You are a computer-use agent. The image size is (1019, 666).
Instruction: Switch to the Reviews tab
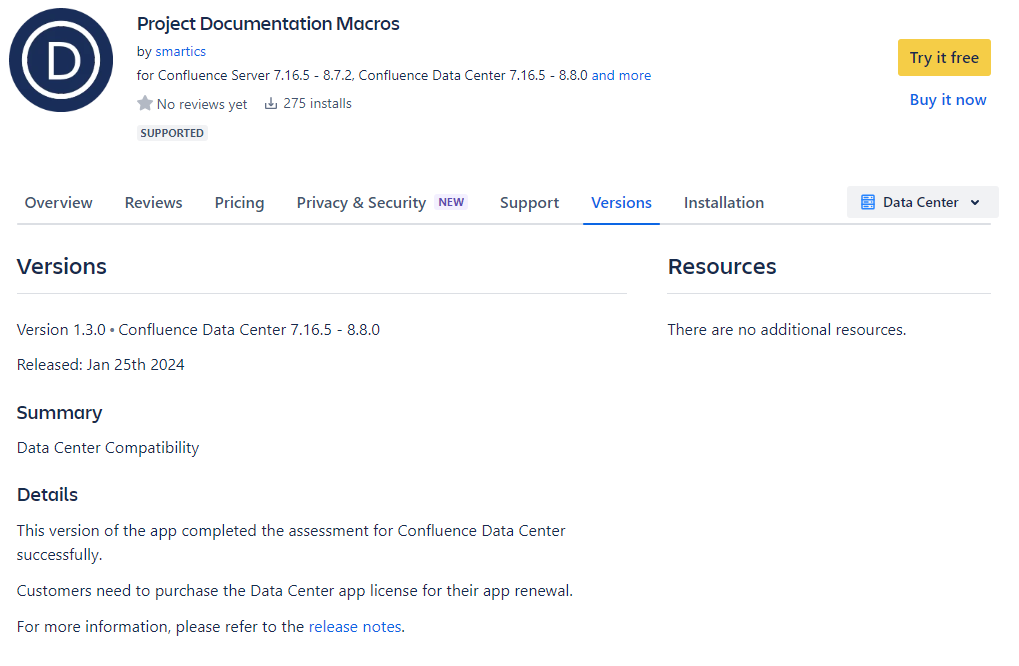click(153, 203)
